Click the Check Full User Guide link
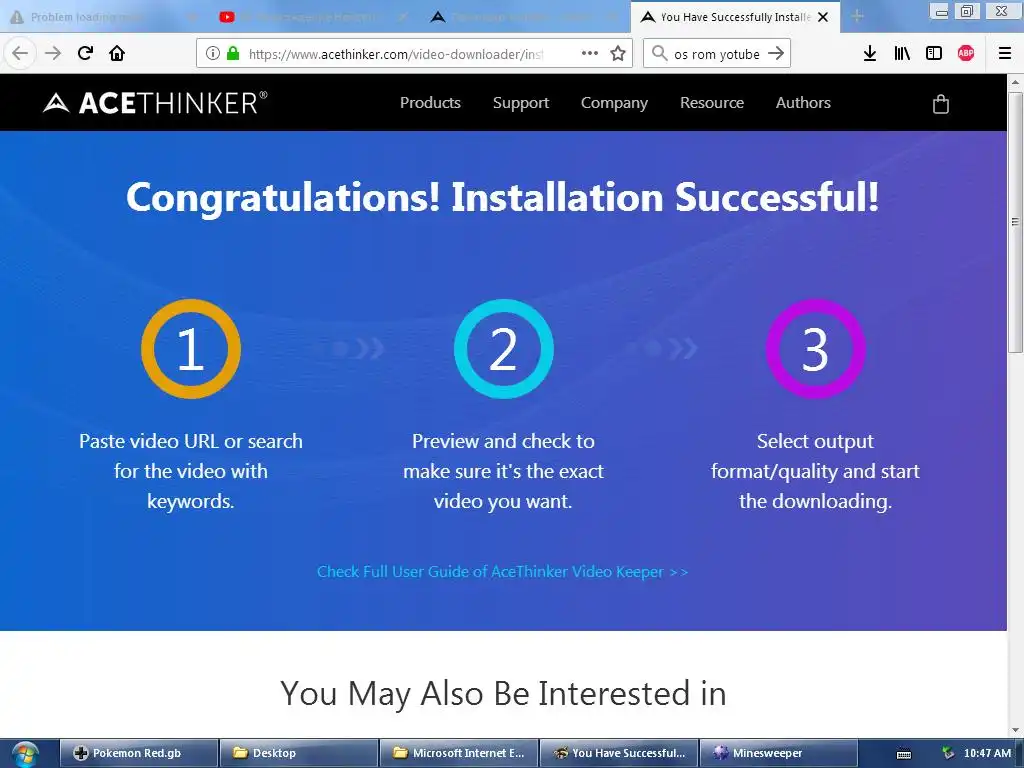Image resolution: width=1024 pixels, height=768 pixels. [x=502, y=571]
